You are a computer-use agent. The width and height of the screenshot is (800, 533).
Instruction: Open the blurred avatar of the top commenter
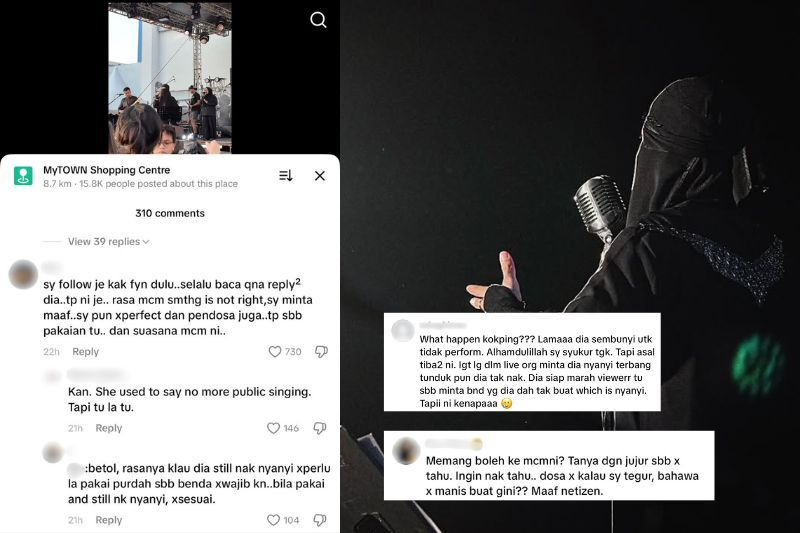(x=23, y=274)
